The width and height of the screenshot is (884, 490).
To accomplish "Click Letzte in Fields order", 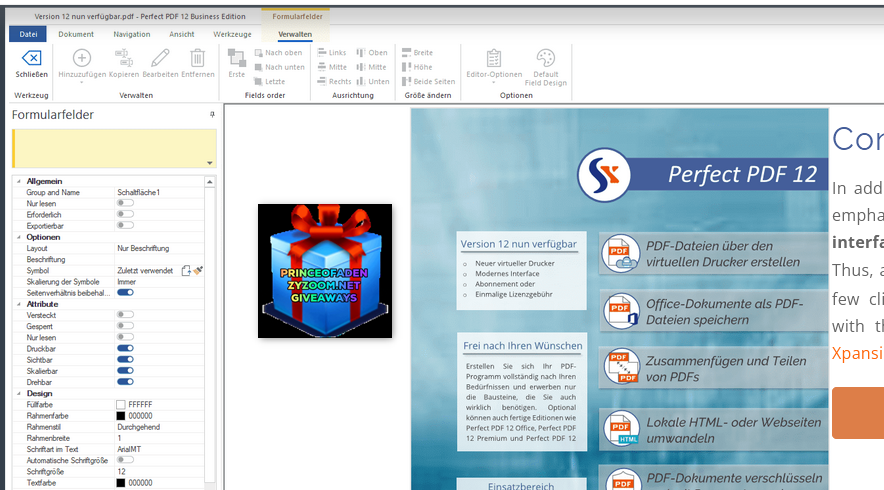I will (269, 81).
